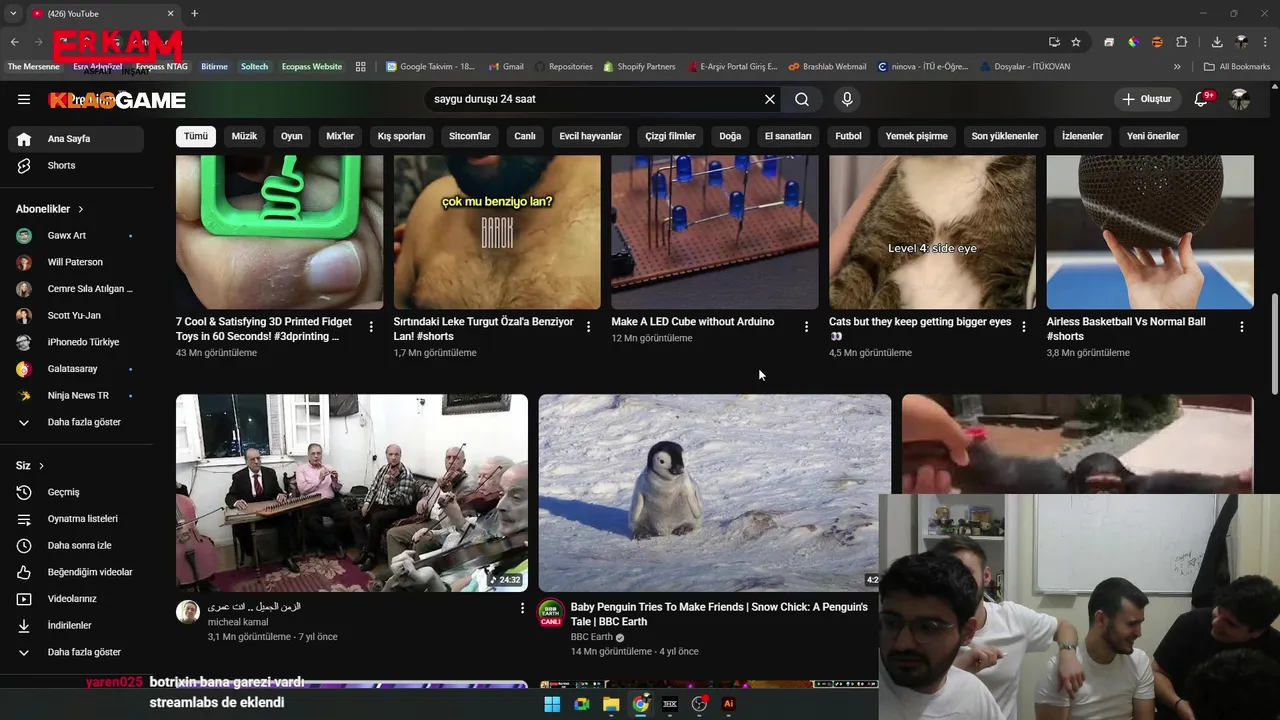
Task: Open Beğendiğim videolar liked videos
Action: click(x=76, y=572)
